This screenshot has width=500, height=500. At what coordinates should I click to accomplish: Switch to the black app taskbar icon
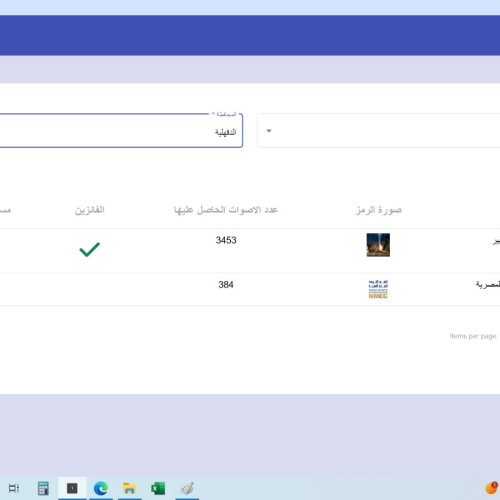pyautogui.click(x=72, y=488)
